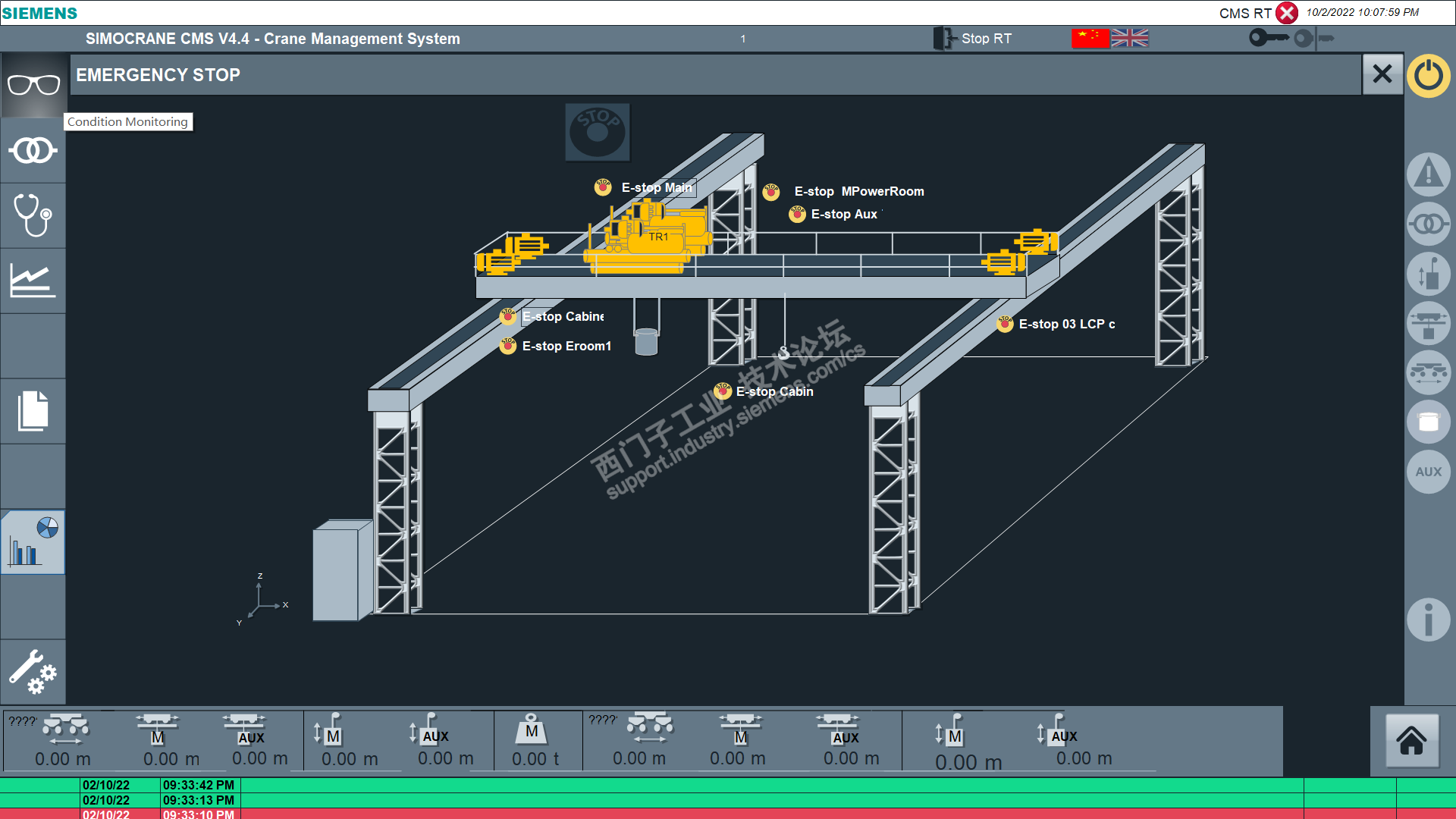Image resolution: width=1456 pixels, height=819 pixels.
Task: Click the yellow power button
Action: 1428,75
